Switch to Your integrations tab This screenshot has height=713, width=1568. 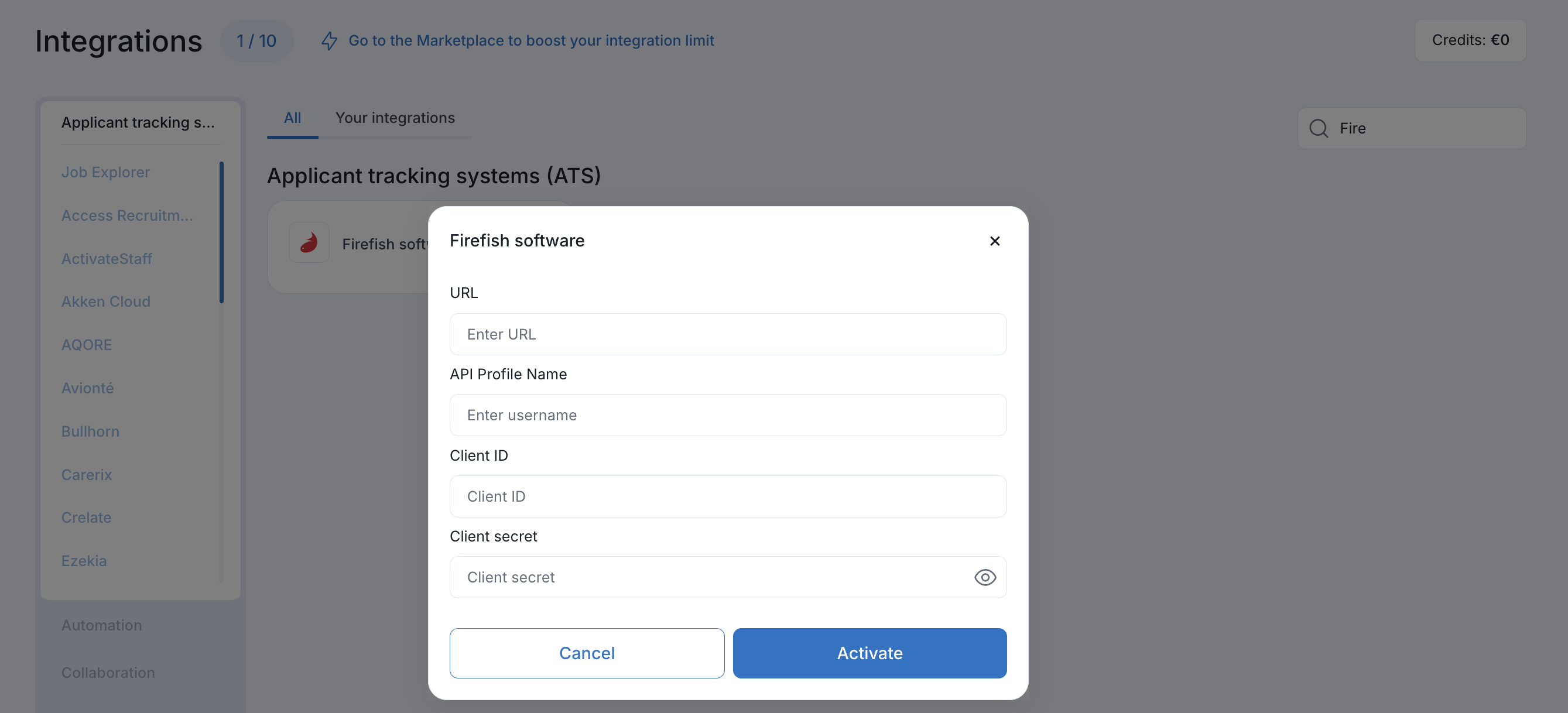(x=395, y=118)
